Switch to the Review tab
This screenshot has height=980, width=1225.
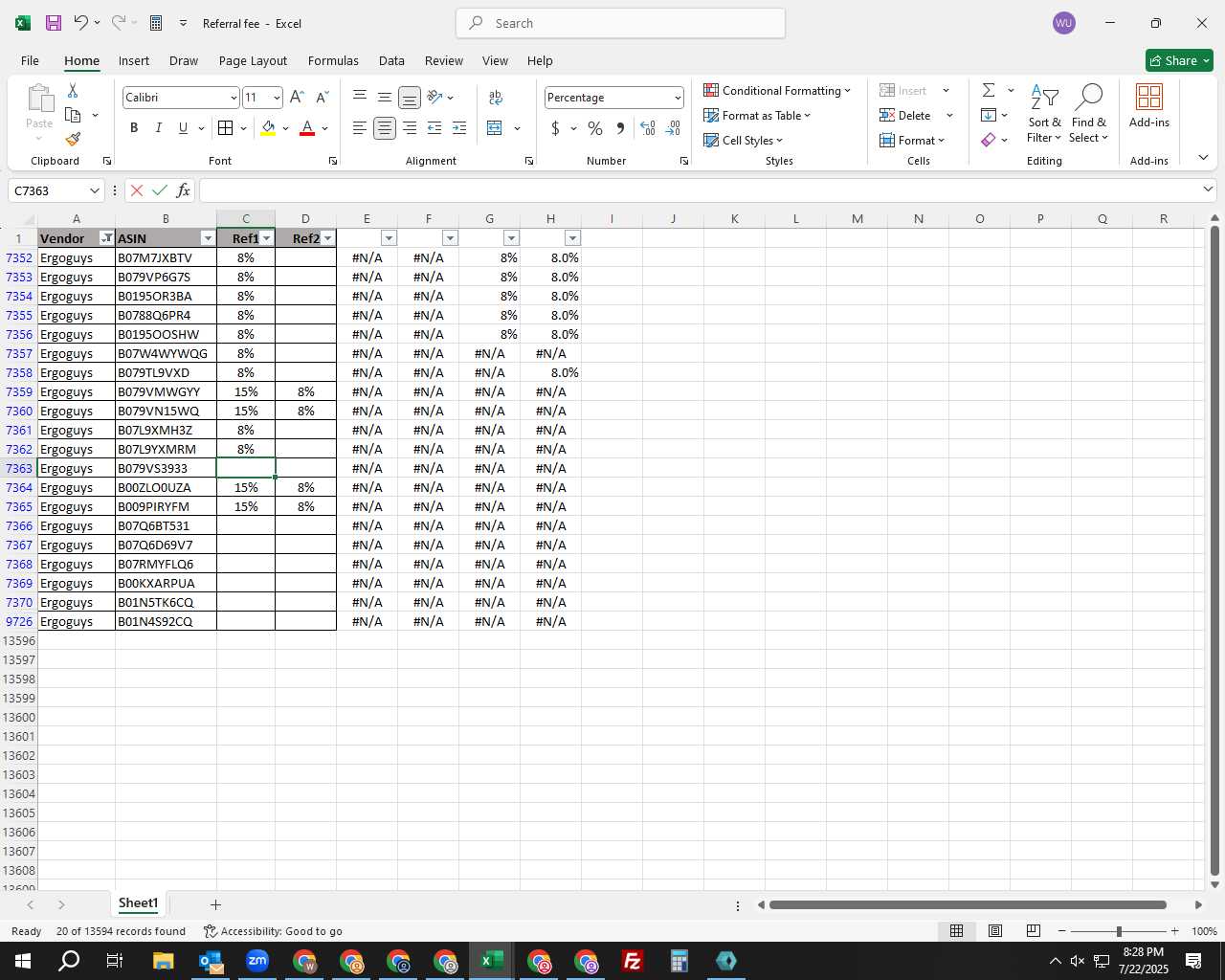click(x=444, y=60)
